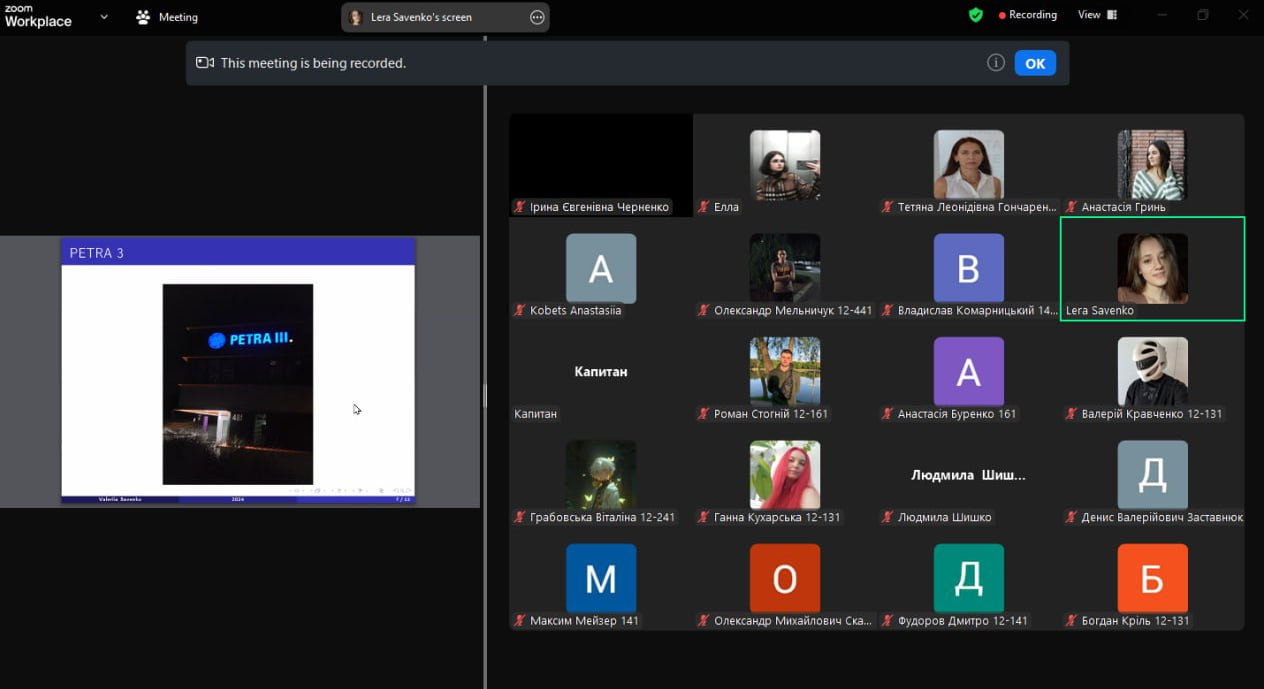
Task: Open more options on Lera Savenko's screen
Action: coord(537,17)
